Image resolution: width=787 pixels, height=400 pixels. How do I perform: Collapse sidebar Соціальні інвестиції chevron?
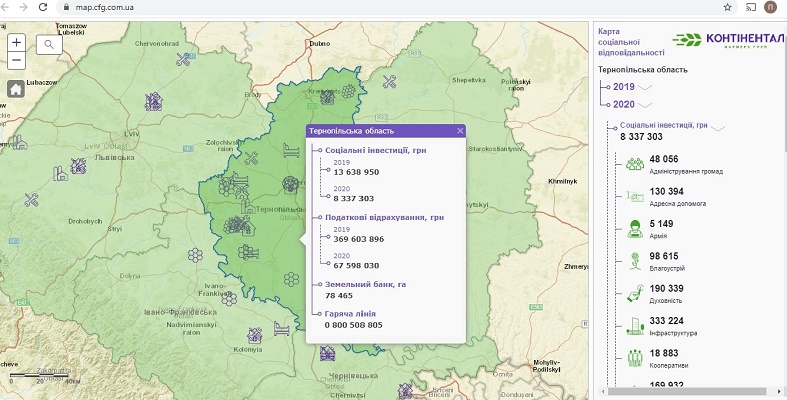click(x=718, y=128)
